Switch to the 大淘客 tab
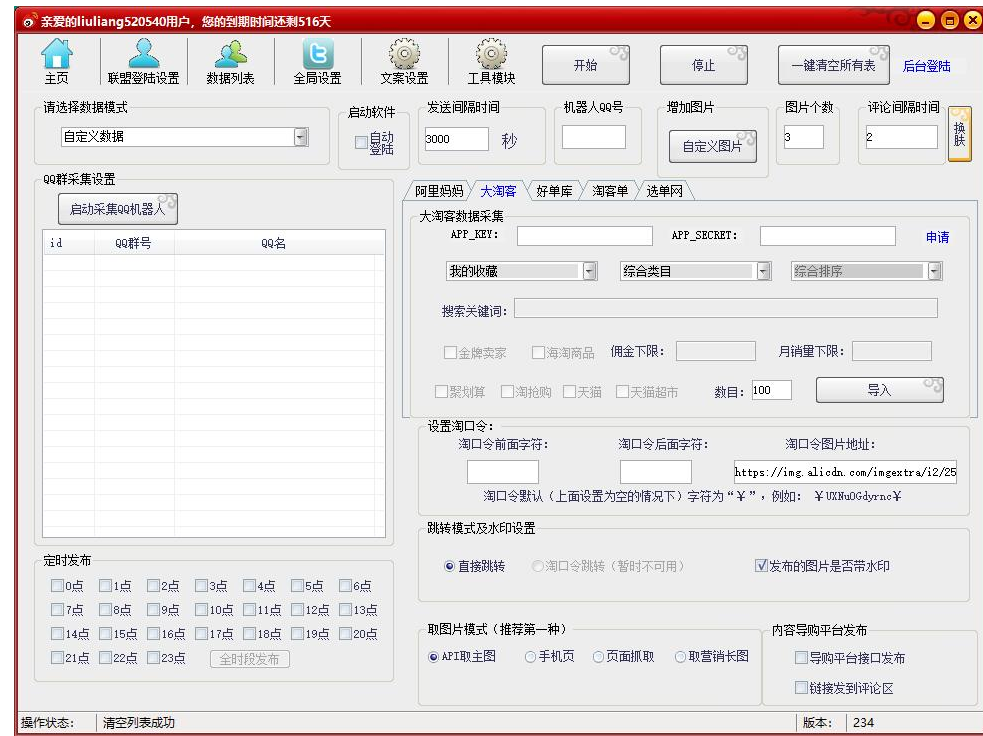Screen dimensions: 983x736 click(498, 191)
